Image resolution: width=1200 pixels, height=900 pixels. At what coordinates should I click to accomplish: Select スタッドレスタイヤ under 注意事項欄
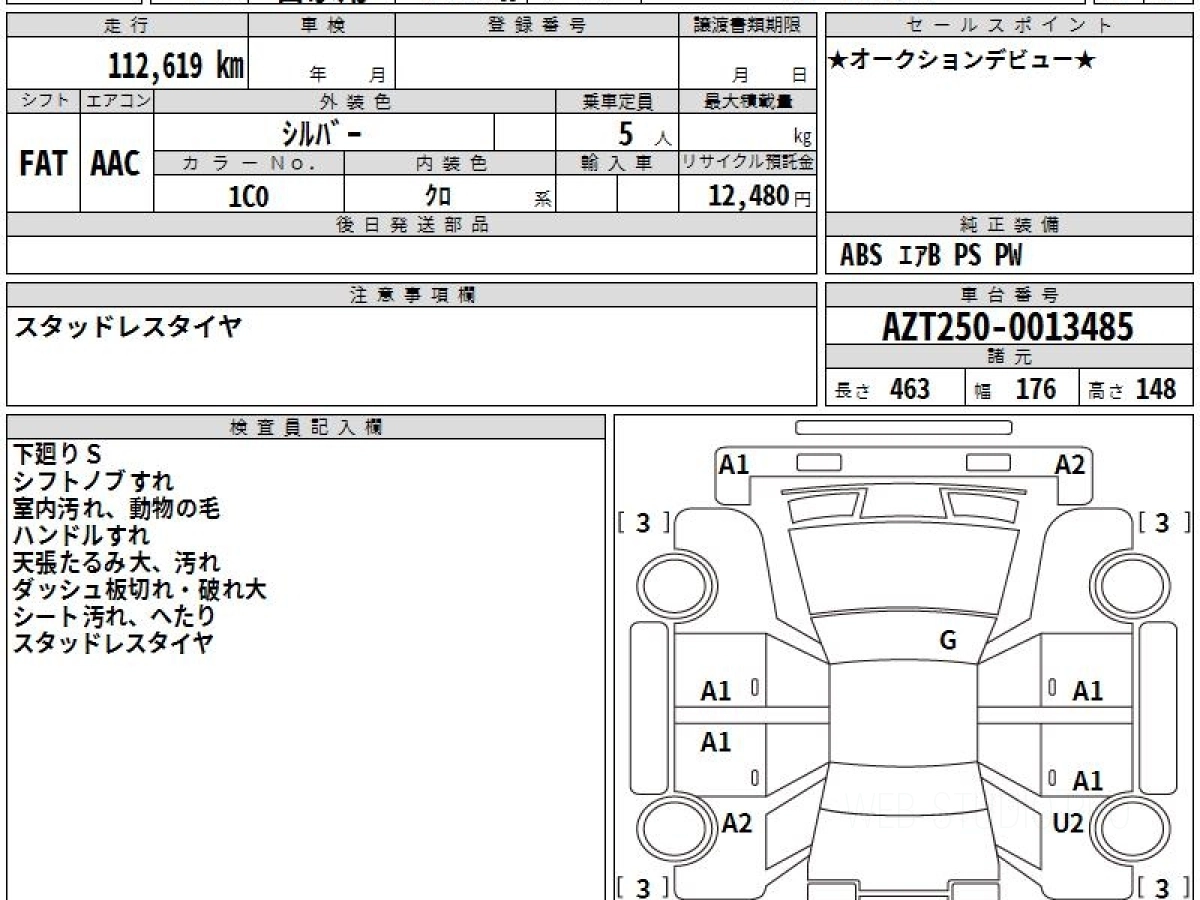click(127, 326)
